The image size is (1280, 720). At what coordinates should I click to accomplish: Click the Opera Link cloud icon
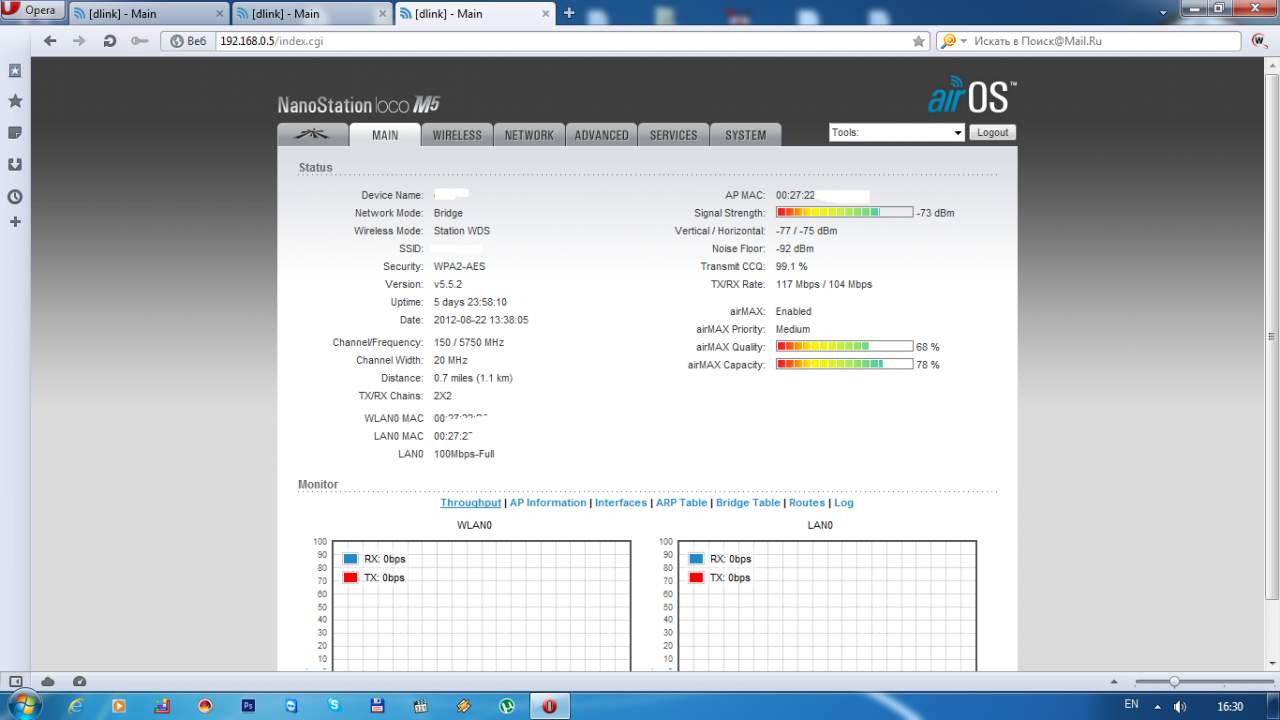tap(47, 681)
